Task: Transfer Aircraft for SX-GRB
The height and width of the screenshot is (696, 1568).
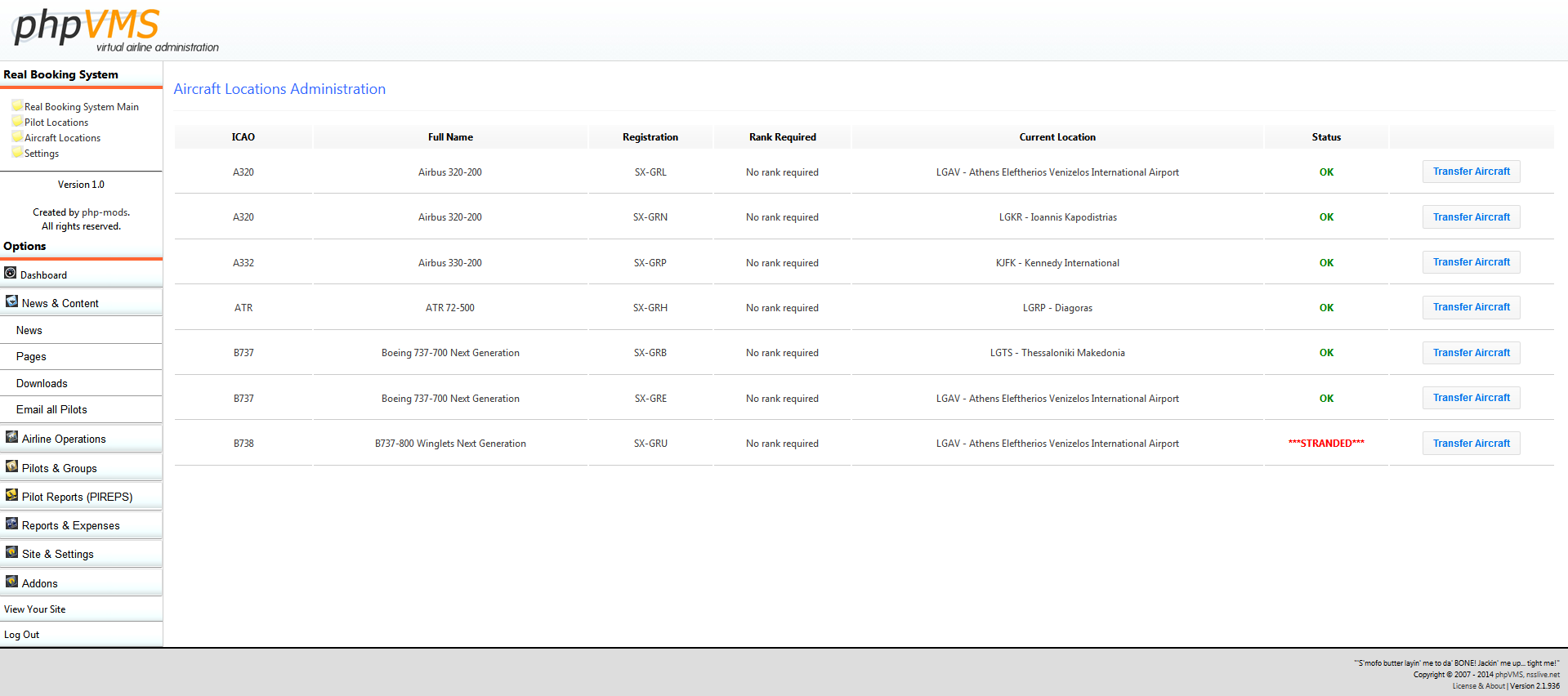Action: click(x=1472, y=353)
